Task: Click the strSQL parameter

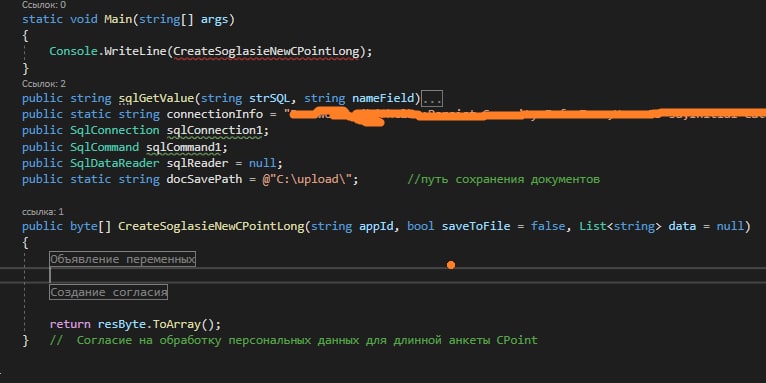Action: point(270,99)
